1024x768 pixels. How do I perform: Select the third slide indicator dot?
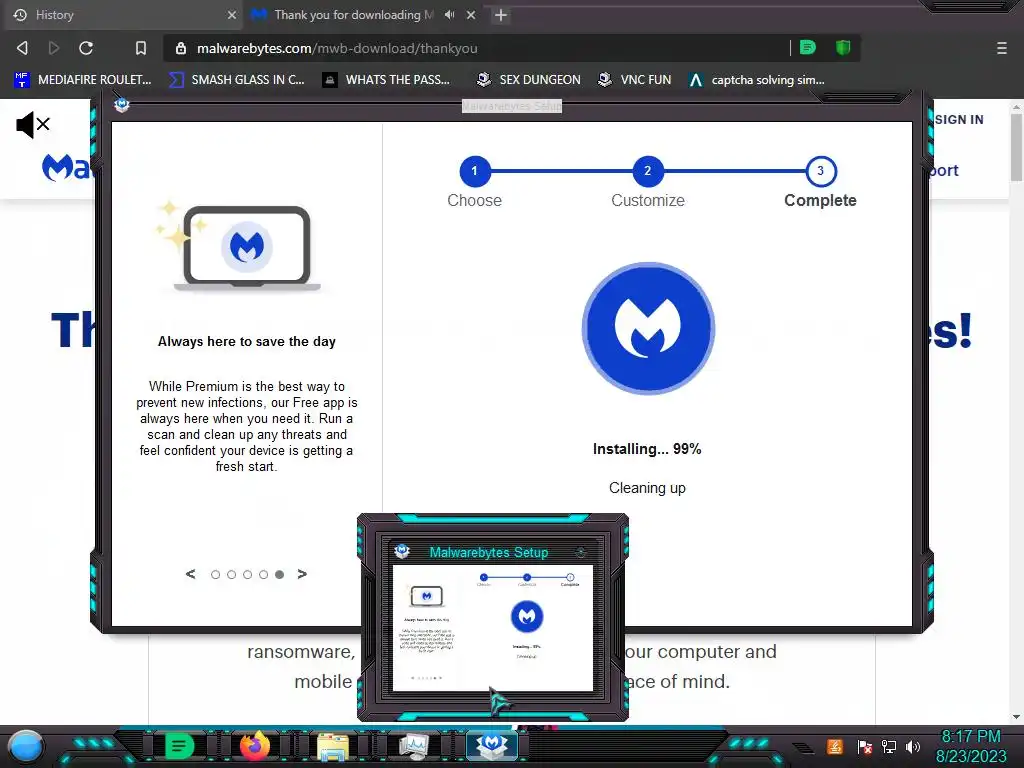pos(248,575)
